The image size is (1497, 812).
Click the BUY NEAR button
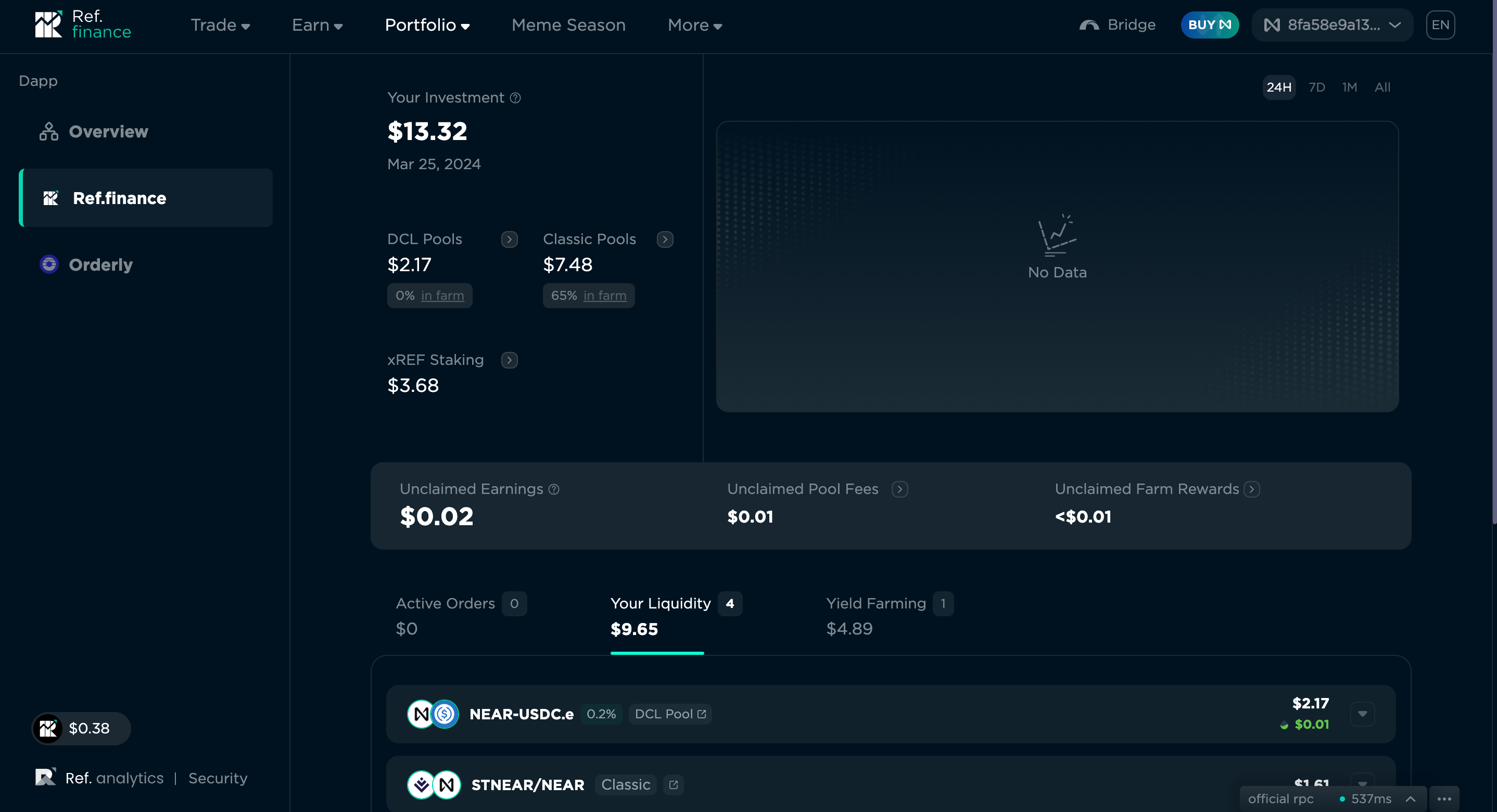pyautogui.click(x=1210, y=24)
